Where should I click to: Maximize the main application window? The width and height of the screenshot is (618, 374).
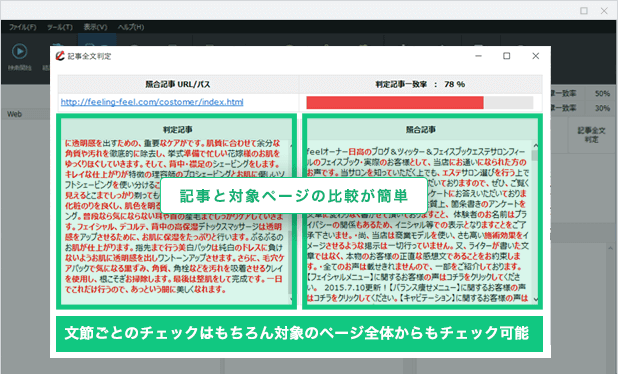coord(584,11)
